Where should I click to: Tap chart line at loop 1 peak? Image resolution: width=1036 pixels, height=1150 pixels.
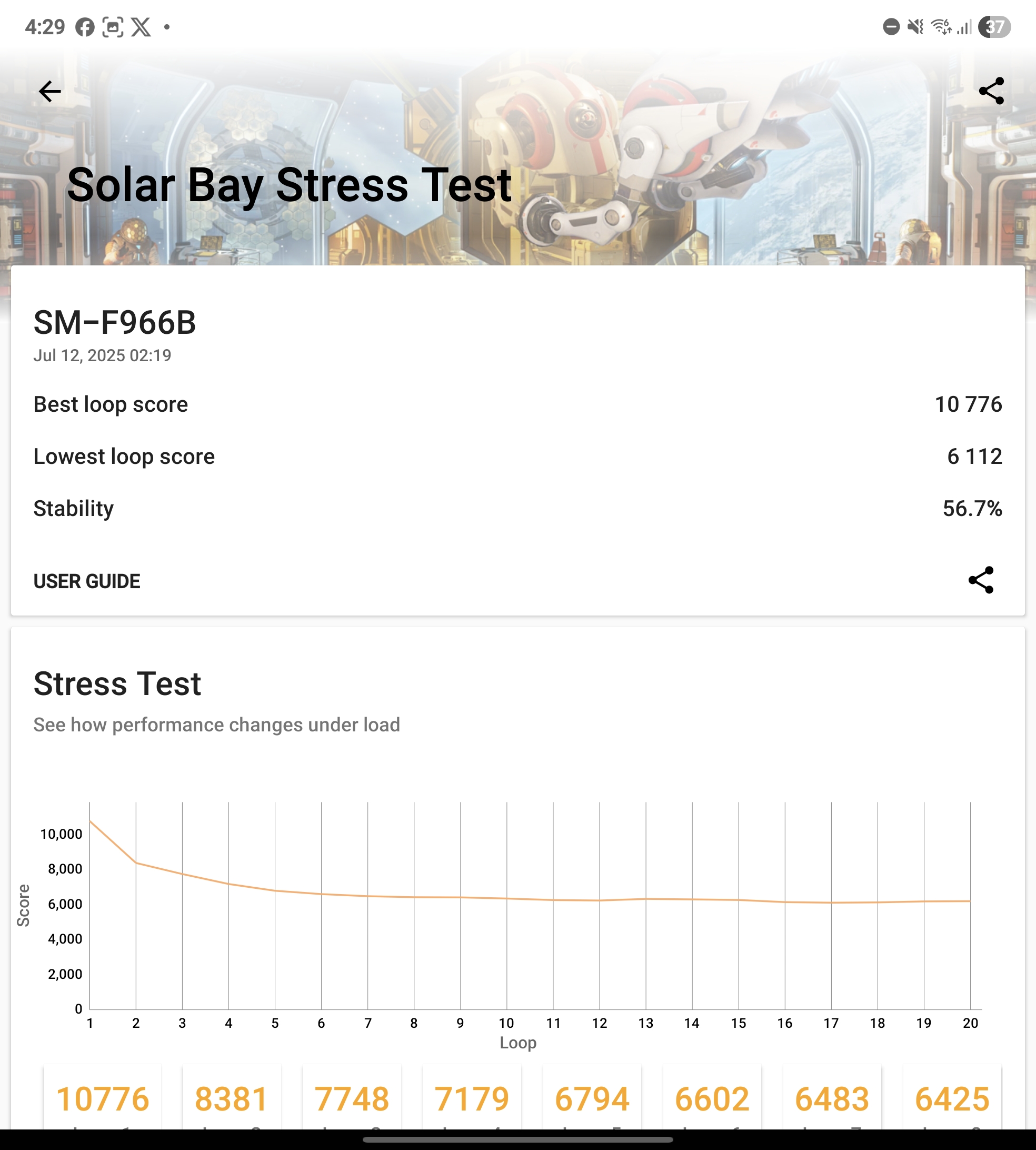(x=91, y=821)
